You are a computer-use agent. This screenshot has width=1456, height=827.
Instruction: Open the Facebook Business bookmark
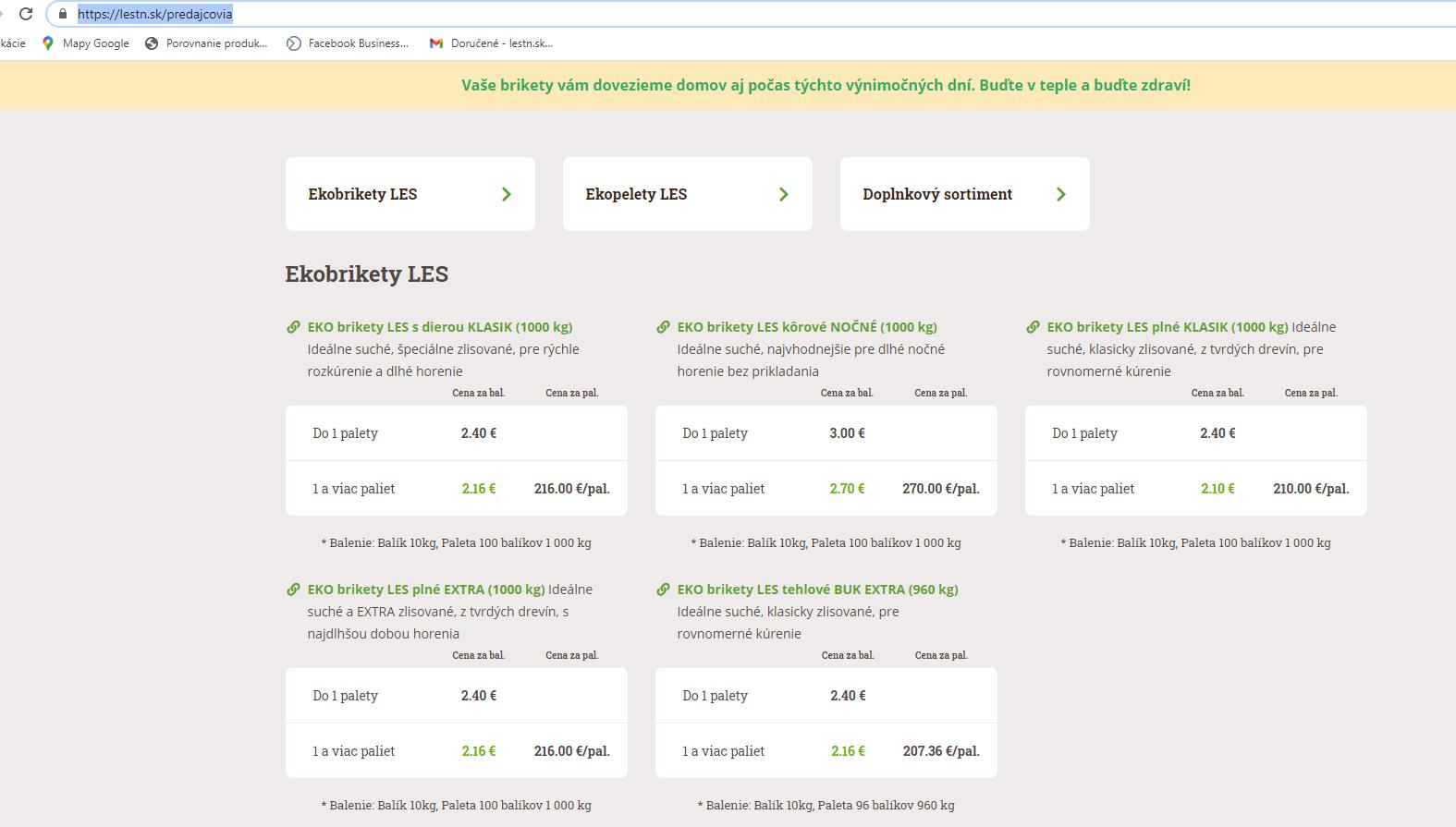pos(348,43)
